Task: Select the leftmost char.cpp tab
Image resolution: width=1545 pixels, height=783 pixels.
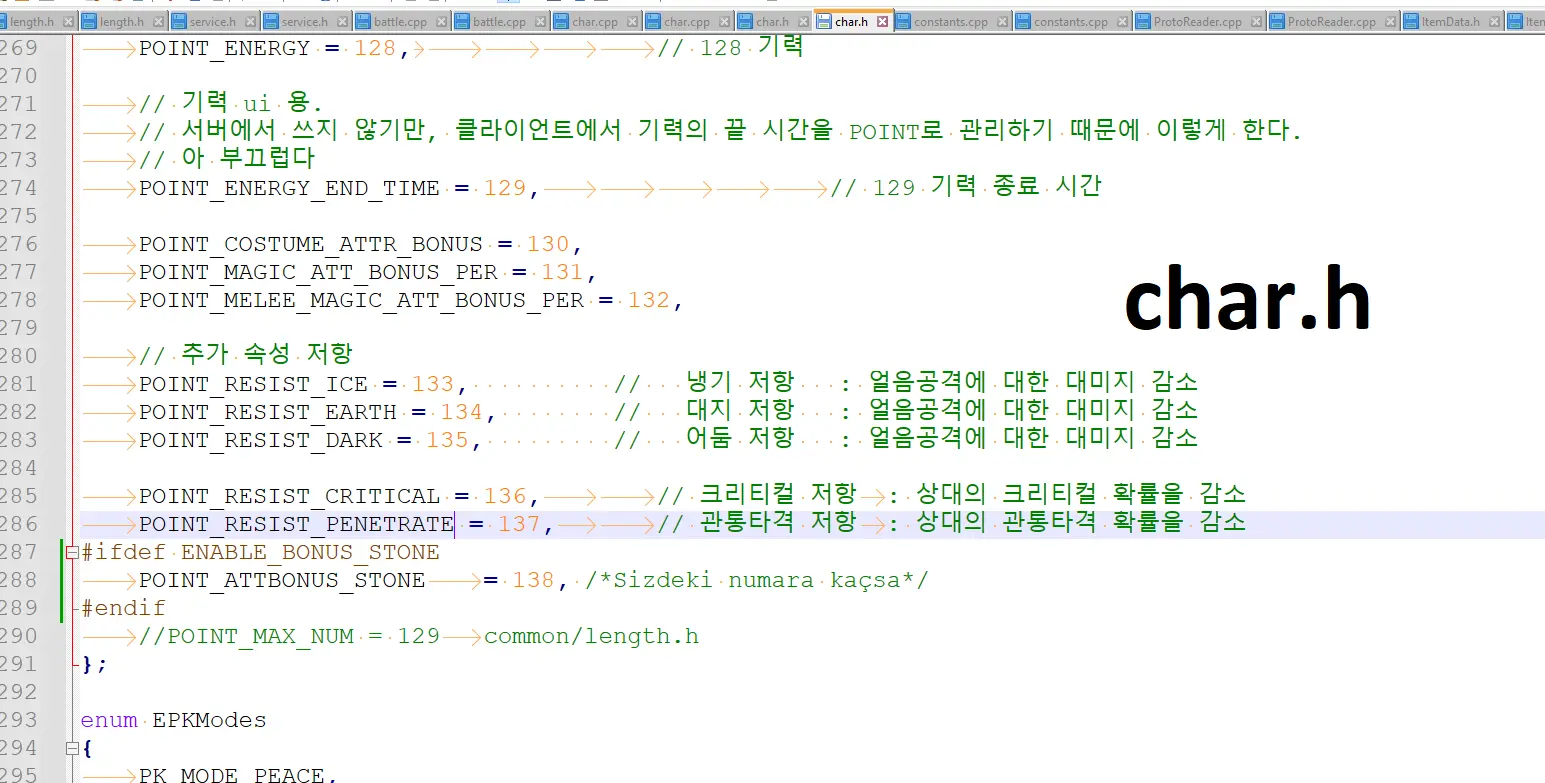Action: pyautogui.click(x=594, y=21)
